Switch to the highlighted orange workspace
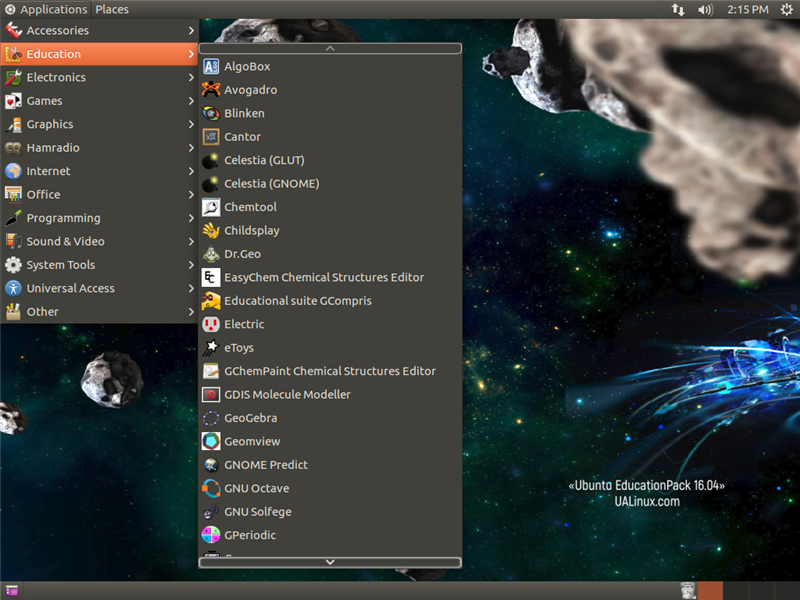Screen dimensions: 800x600 710,591
